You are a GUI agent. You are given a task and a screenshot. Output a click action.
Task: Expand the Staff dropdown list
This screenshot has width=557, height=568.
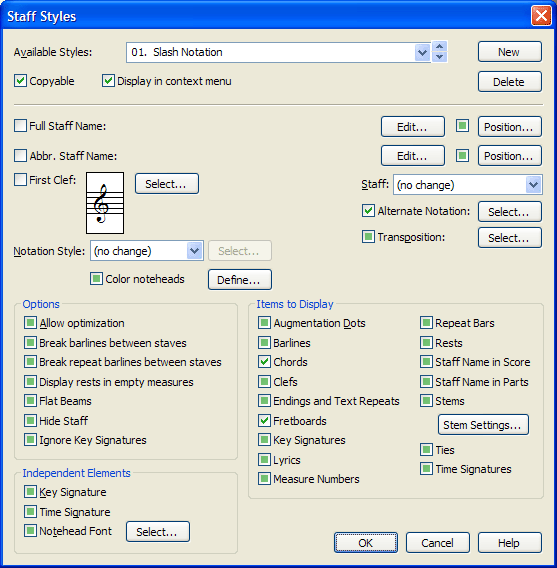[533, 185]
